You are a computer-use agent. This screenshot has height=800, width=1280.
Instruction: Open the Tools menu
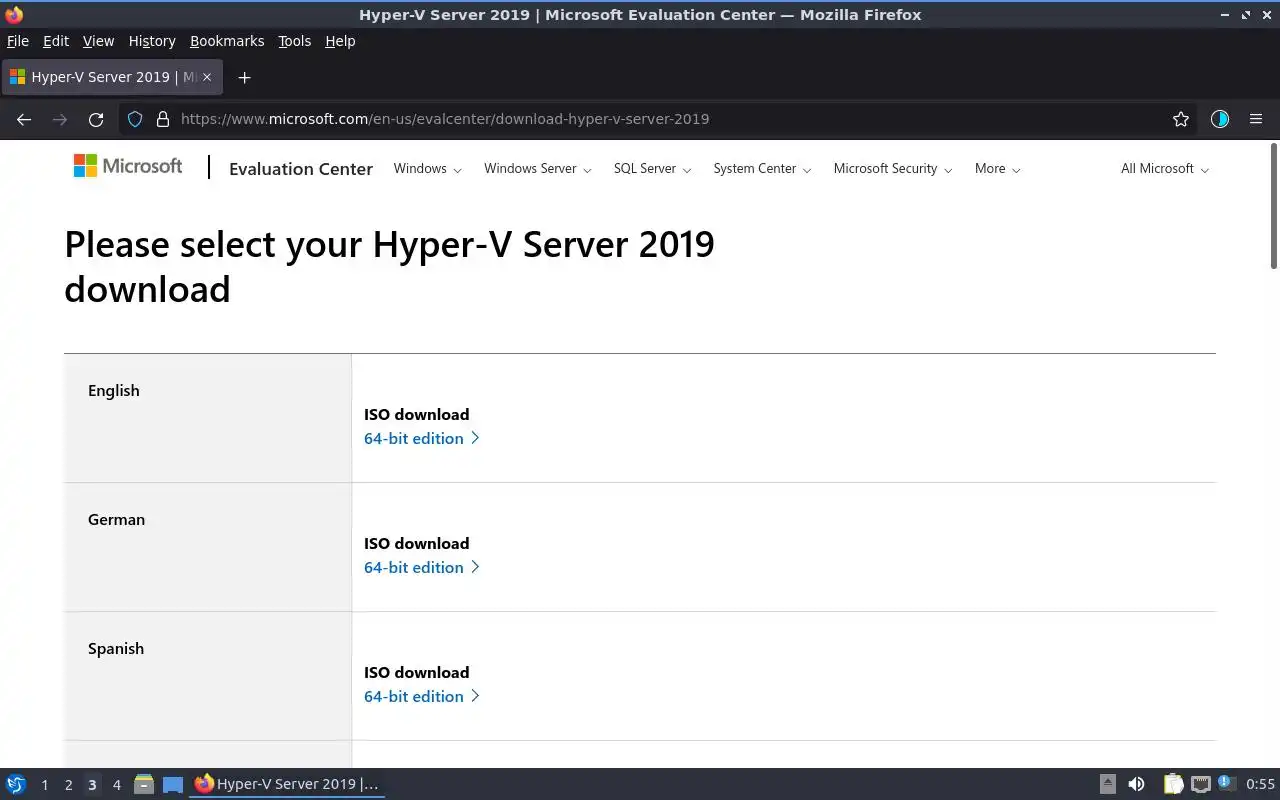pos(294,41)
